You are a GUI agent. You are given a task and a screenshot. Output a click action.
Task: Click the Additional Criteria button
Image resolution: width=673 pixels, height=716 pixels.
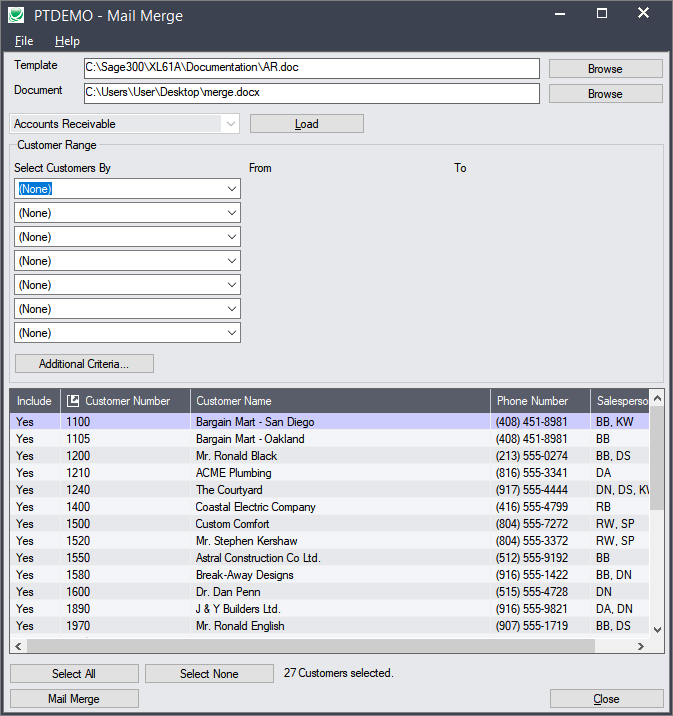tap(84, 363)
